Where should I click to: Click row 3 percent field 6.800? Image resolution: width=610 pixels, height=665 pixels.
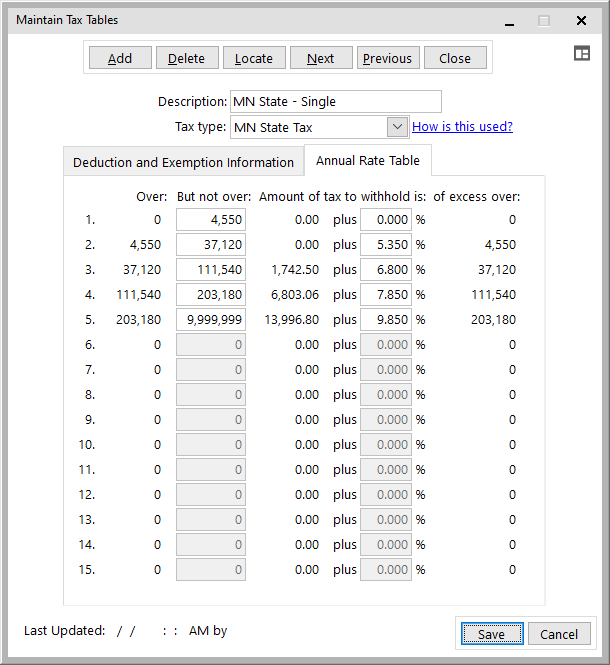click(386, 270)
